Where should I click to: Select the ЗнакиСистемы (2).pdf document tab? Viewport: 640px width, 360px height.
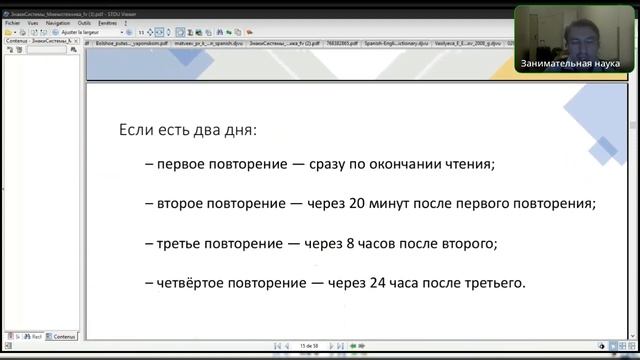(x=284, y=43)
